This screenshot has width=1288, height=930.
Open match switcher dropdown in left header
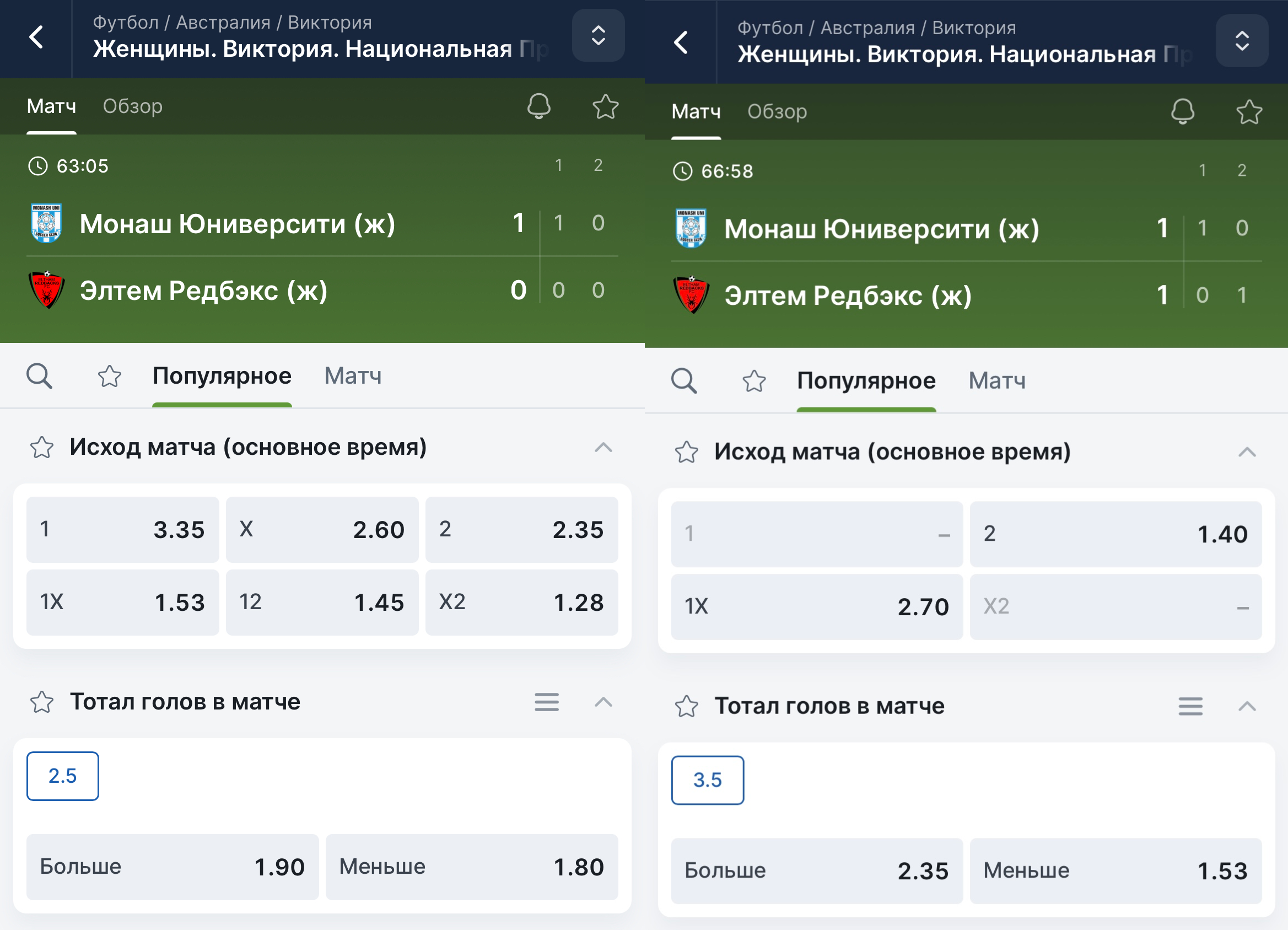[599, 36]
